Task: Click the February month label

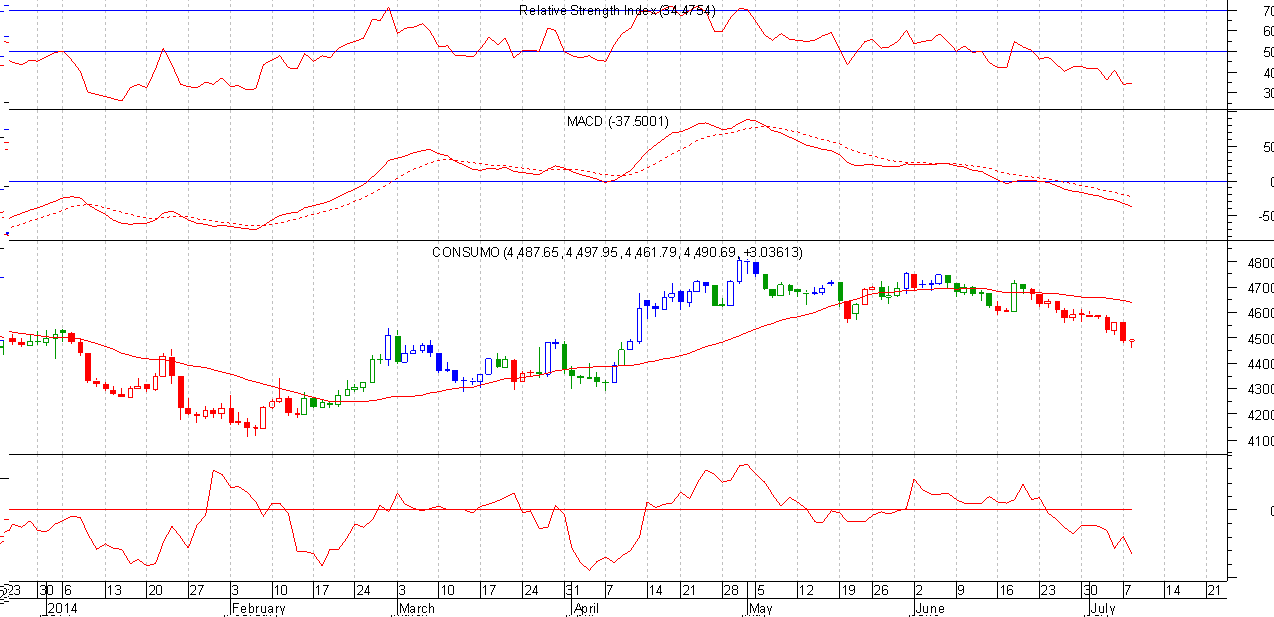Action: (258, 608)
